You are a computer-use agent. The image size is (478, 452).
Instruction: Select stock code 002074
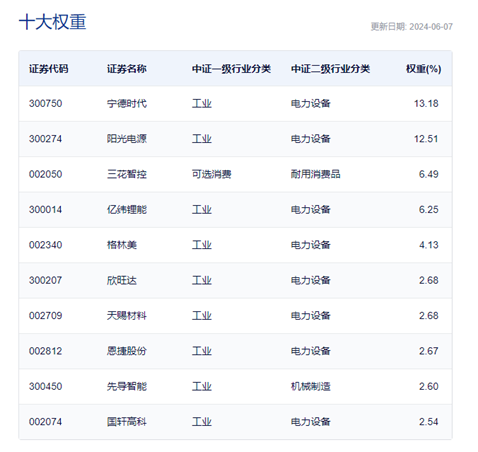45,422
